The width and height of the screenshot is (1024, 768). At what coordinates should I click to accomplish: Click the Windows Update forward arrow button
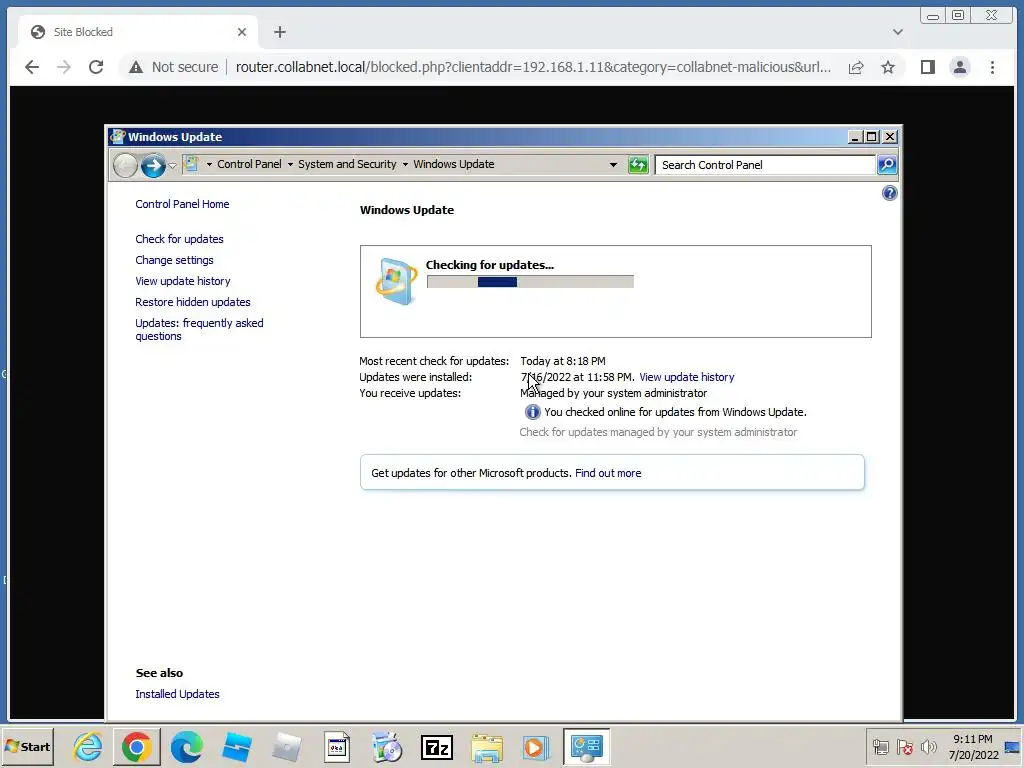[x=153, y=165]
